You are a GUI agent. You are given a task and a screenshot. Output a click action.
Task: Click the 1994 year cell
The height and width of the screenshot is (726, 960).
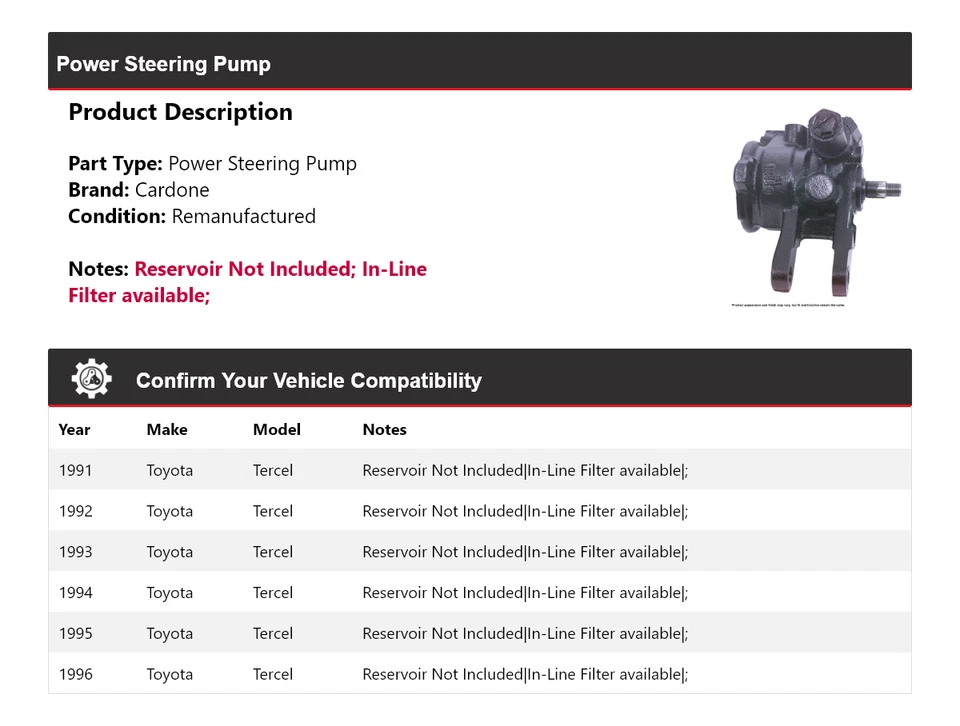tap(75, 593)
